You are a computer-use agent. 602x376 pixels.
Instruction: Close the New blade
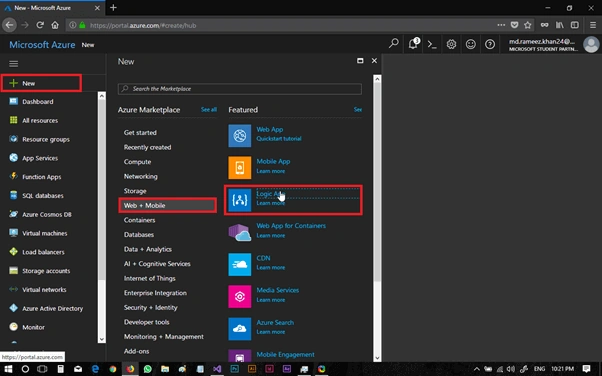pos(374,61)
